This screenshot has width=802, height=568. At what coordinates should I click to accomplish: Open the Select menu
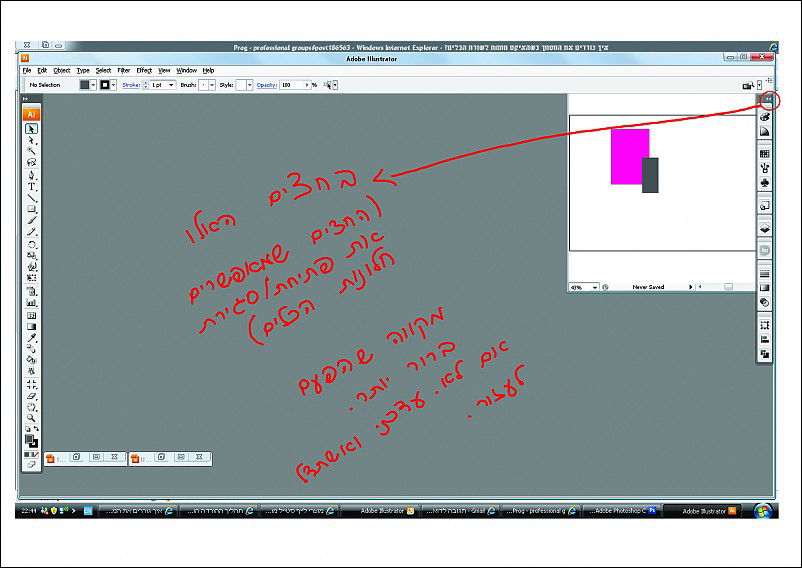(103, 71)
